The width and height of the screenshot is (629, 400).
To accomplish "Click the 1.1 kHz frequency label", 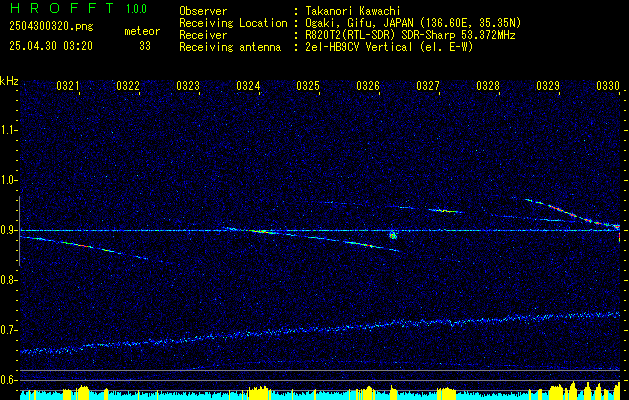I will (9, 130).
